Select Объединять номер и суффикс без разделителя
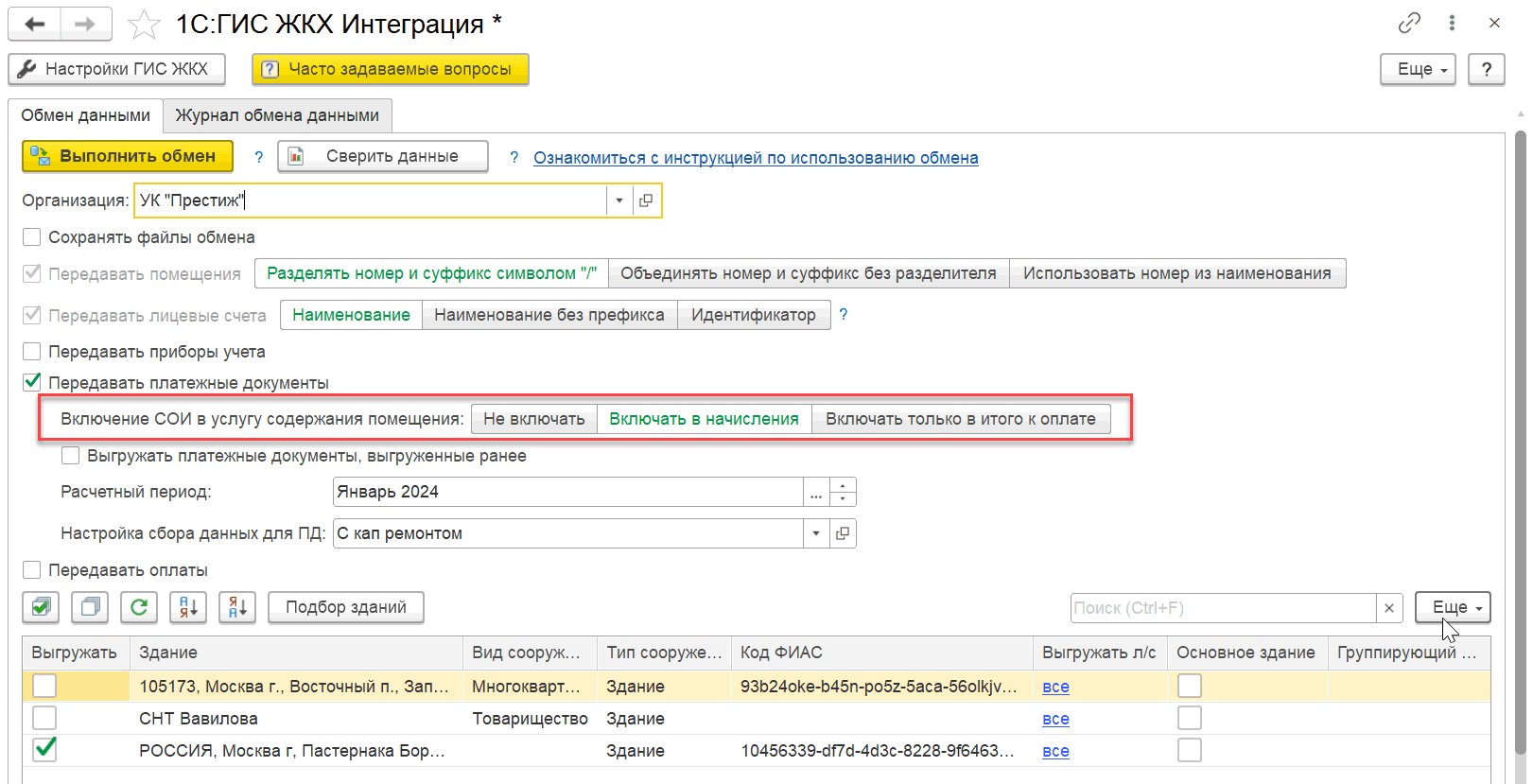Screen dimensions: 1533x784 809,273
